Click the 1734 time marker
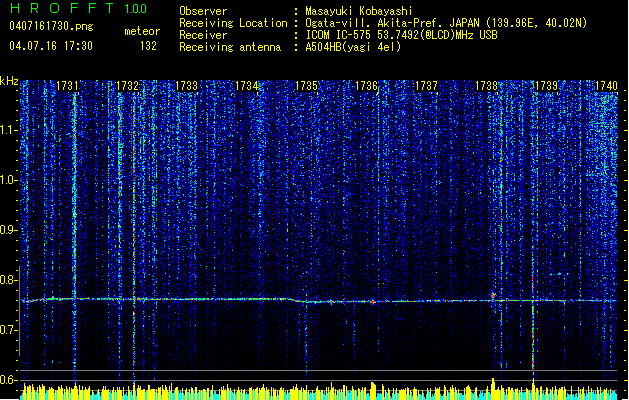The height and width of the screenshot is (400, 629). tap(247, 86)
